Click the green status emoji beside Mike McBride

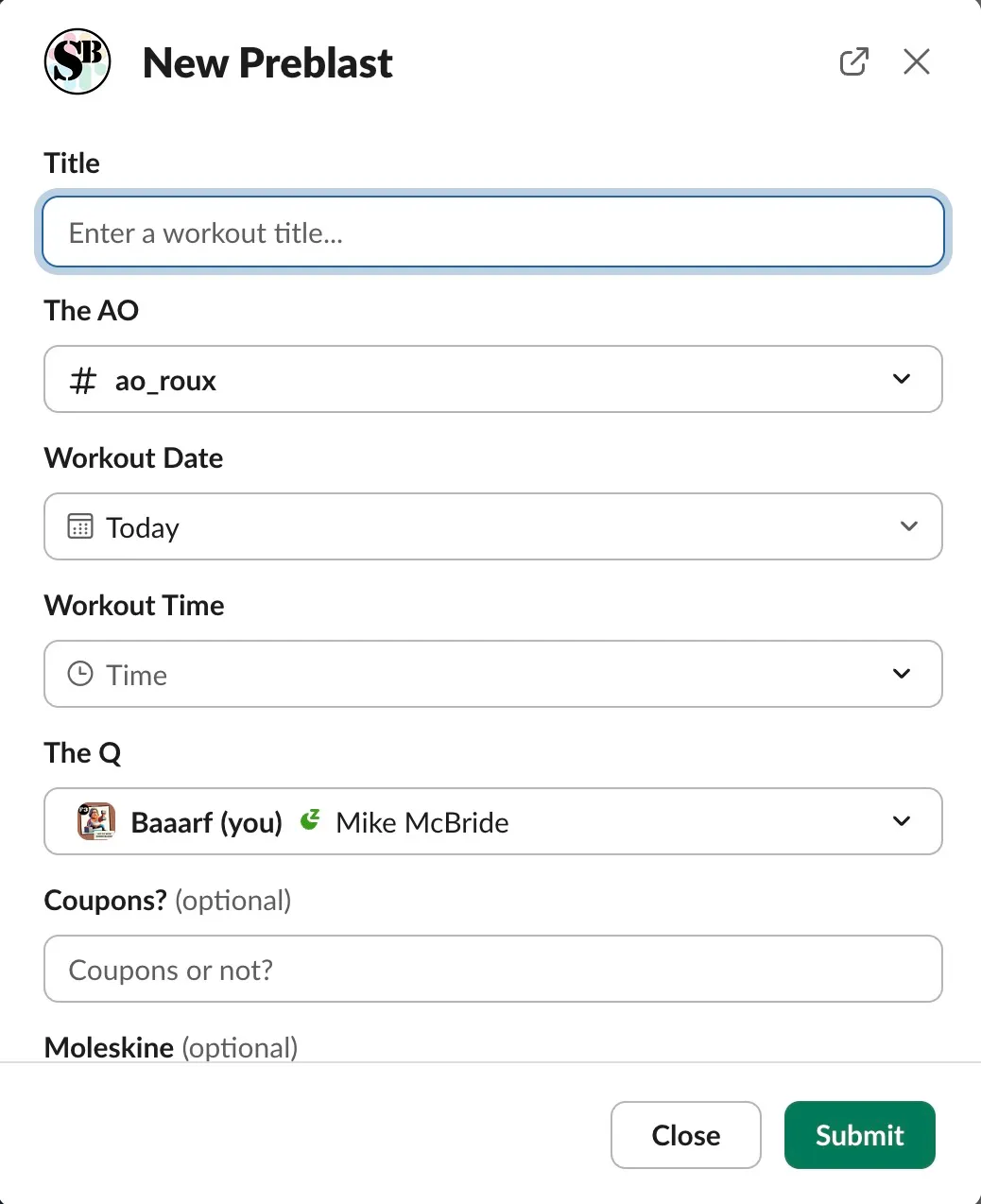309,820
